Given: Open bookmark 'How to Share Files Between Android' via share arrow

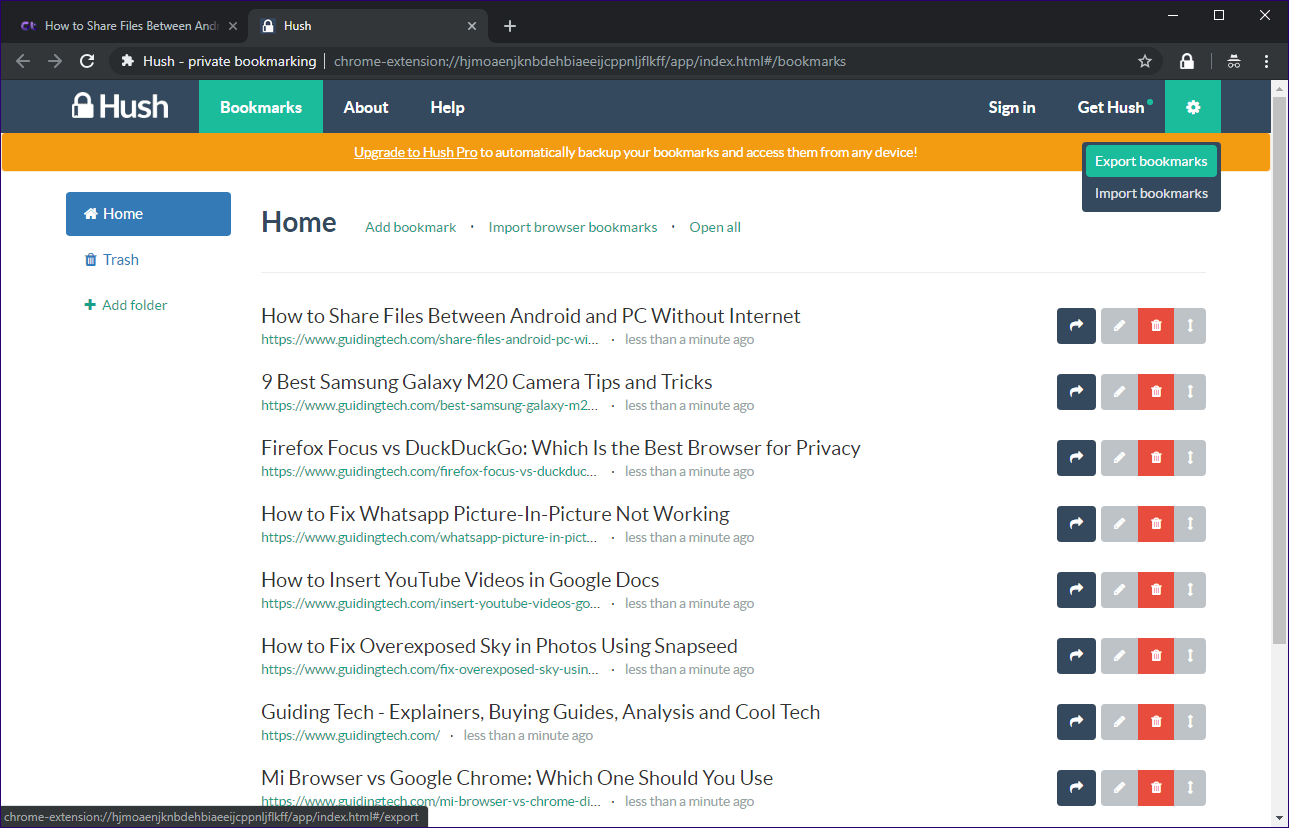Looking at the screenshot, I should click(1076, 326).
